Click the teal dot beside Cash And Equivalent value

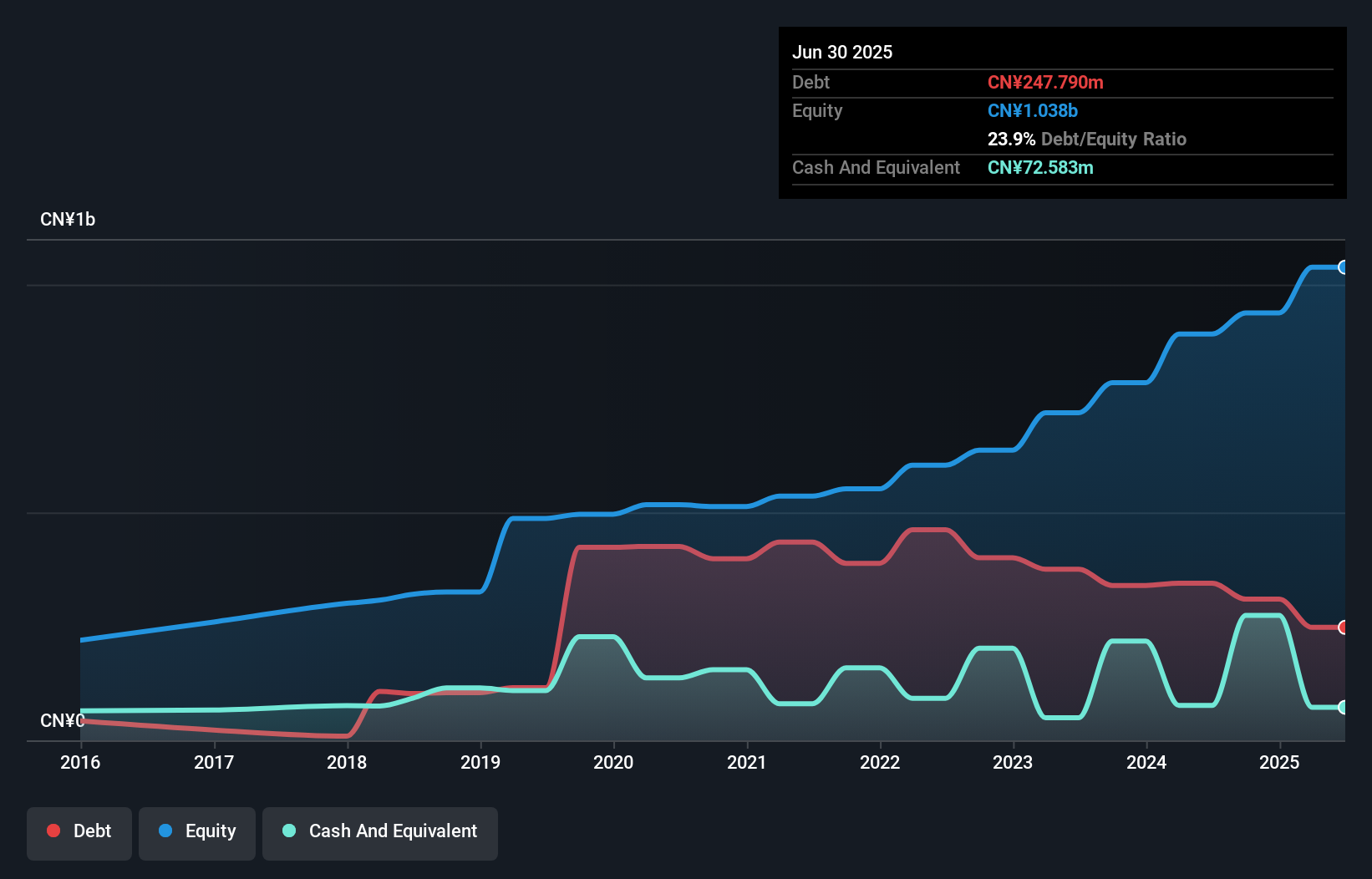(x=1344, y=707)
